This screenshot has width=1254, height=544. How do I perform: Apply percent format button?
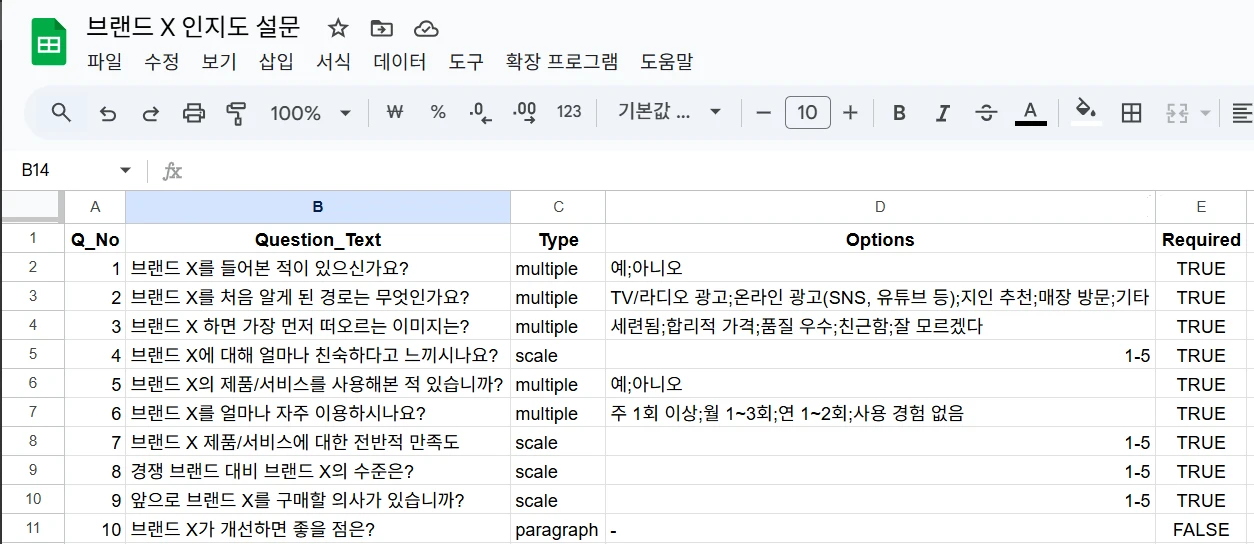438,113
